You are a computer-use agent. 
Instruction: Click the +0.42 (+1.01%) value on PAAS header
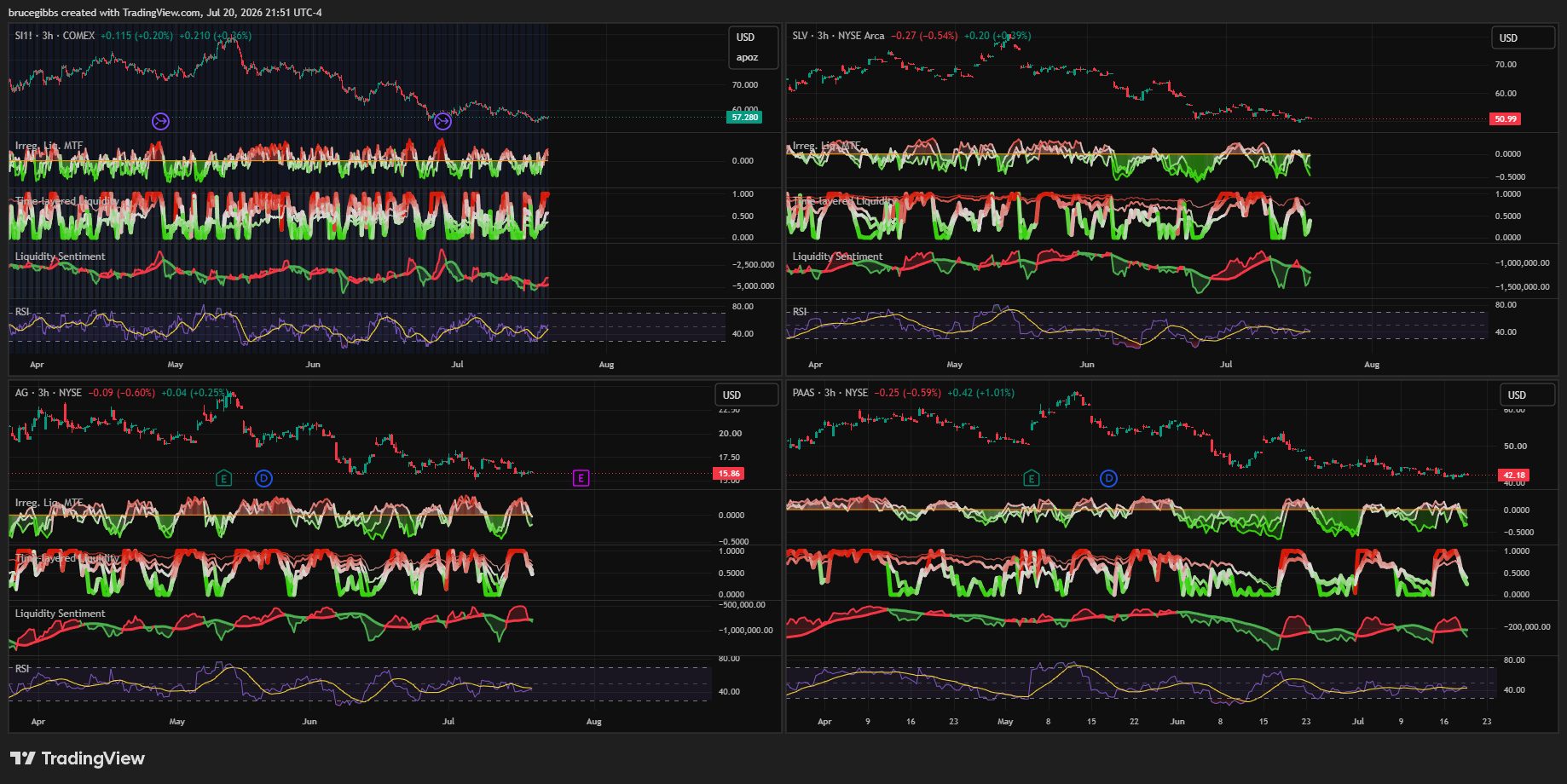click(x=981, y=393)
